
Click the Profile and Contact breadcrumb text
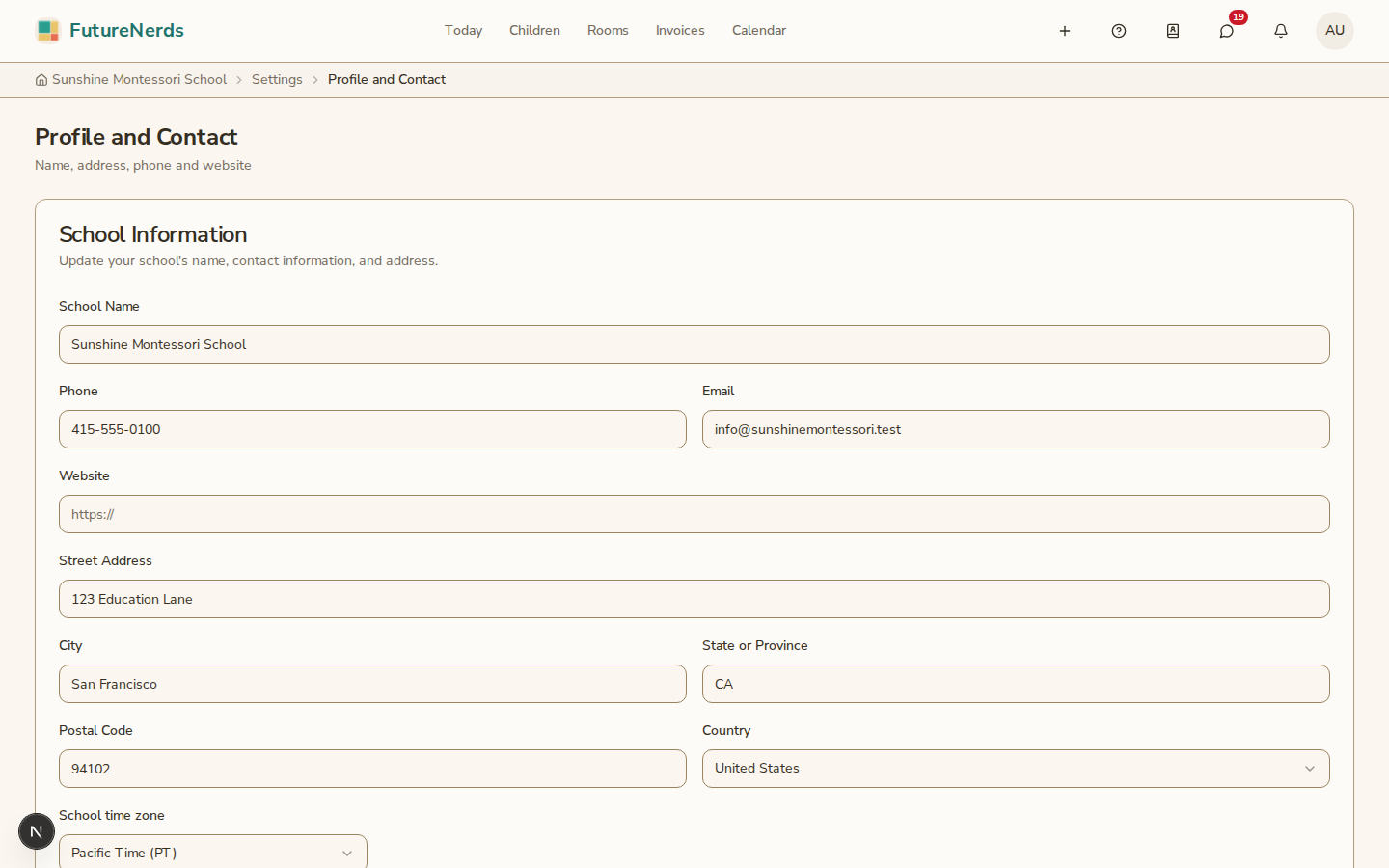coord(387,80)
